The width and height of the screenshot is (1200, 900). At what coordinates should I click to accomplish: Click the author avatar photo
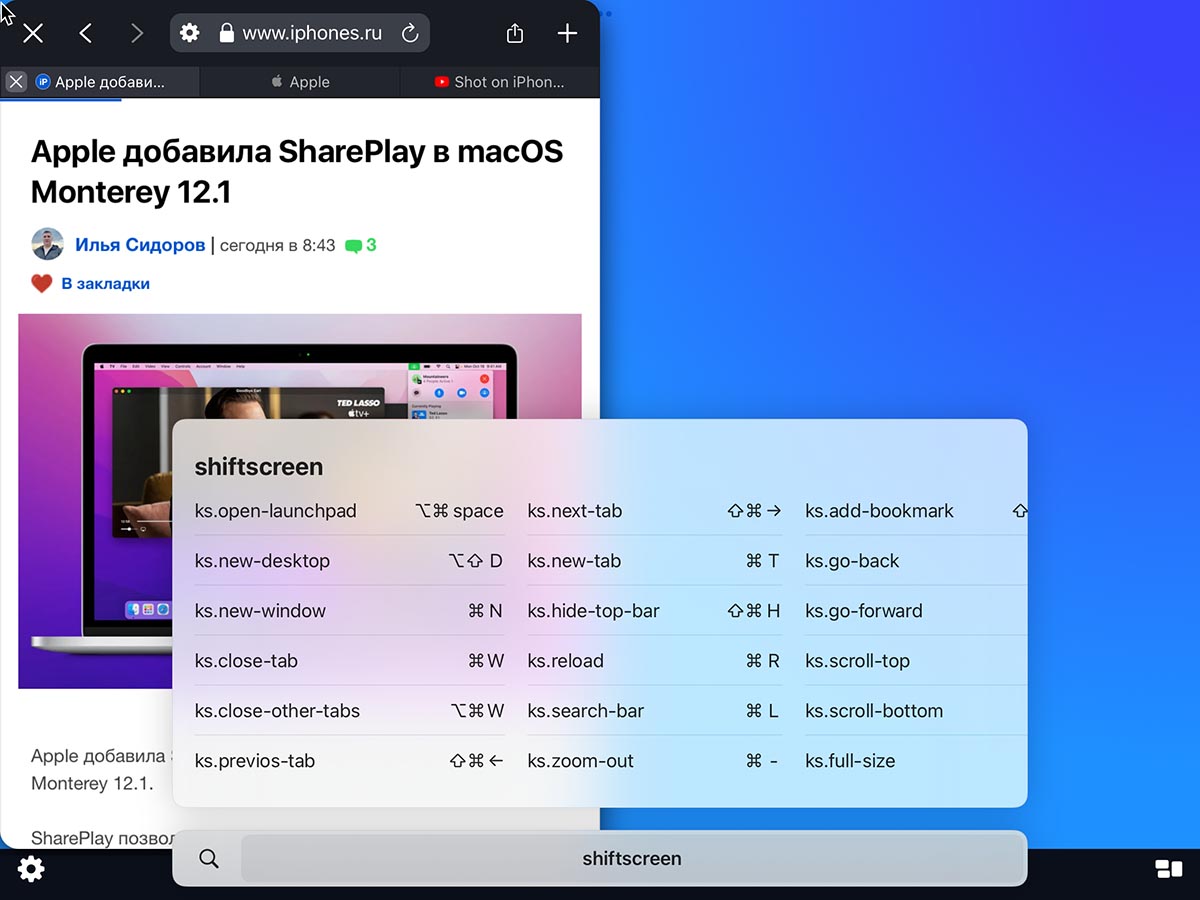[48, 245]
